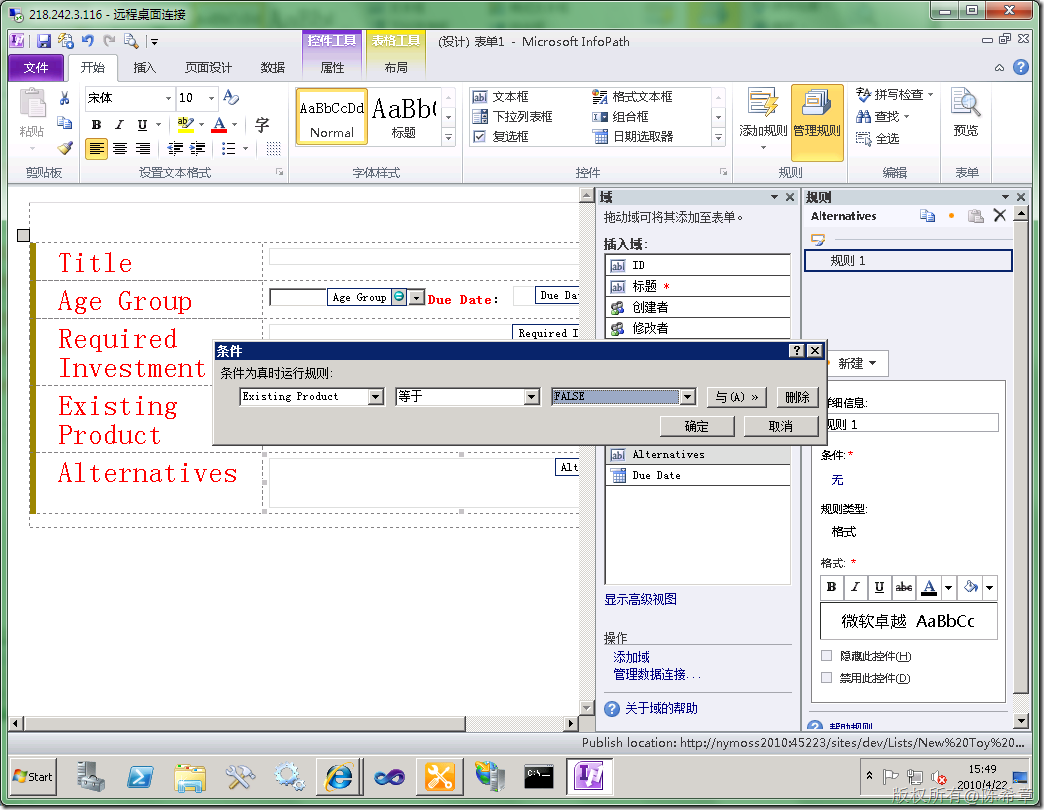Check 禁用此控件 disable control checkbox
This screenshot has height=810, width=1044.
click(x=827, y=678)
